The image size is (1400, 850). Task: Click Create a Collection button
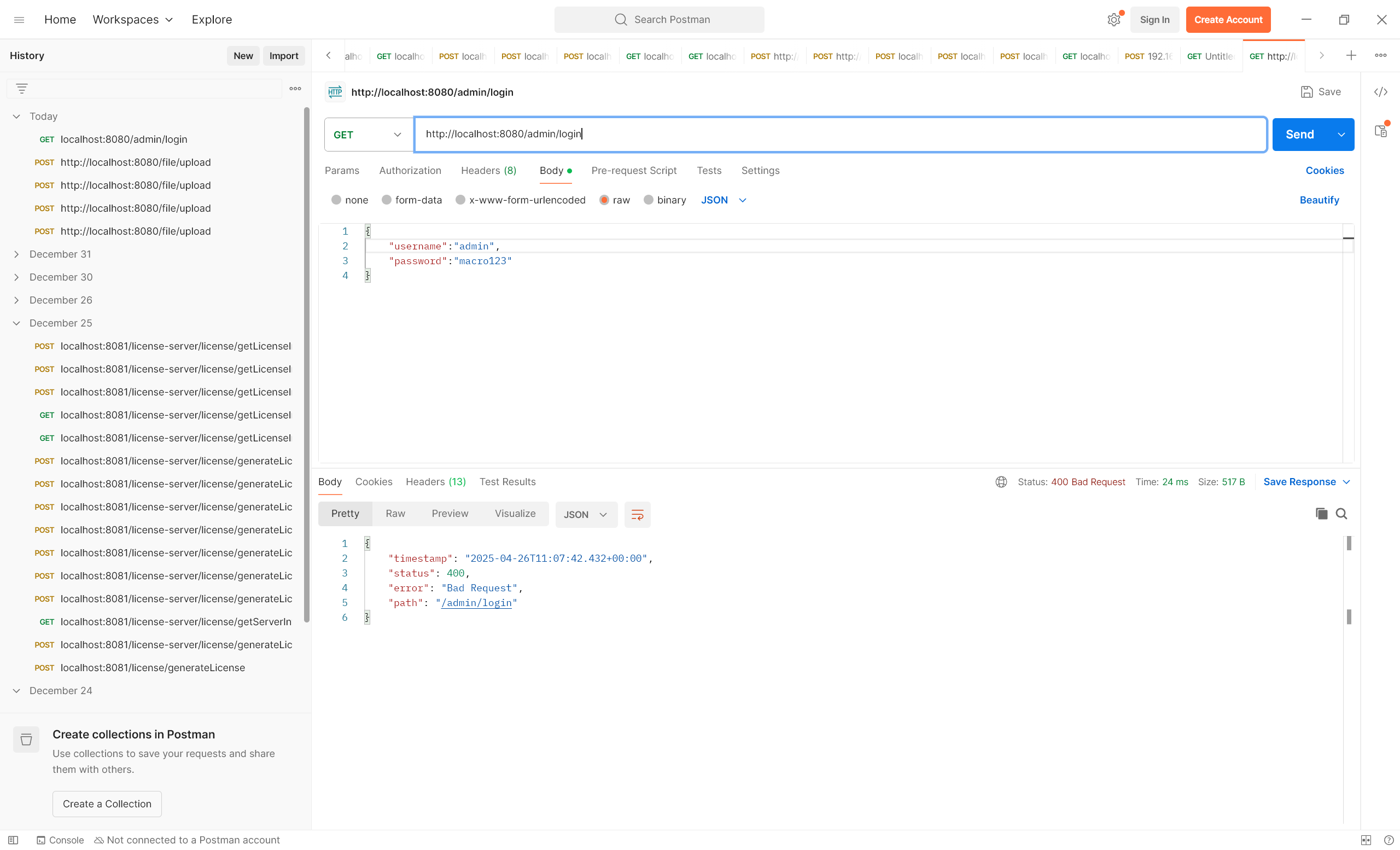tap(107, 804)
